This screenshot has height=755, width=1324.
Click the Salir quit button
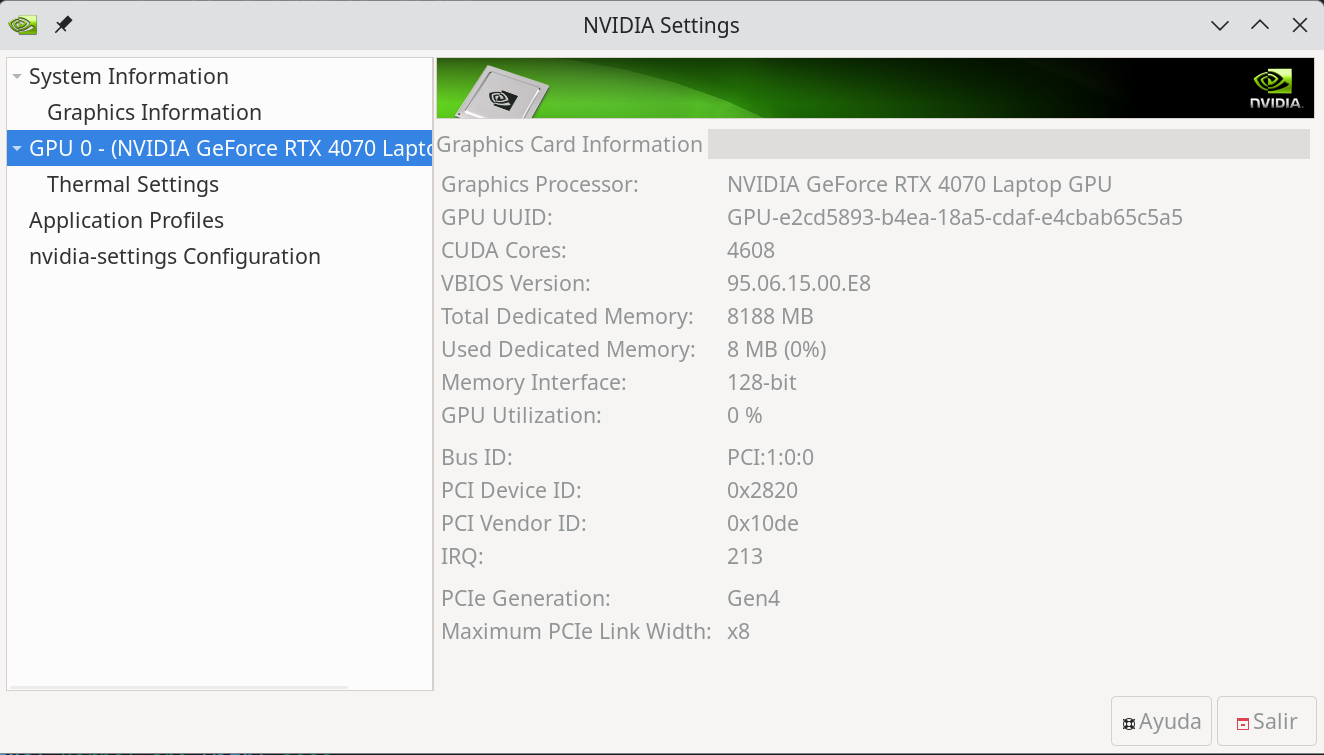point(1266,721)
